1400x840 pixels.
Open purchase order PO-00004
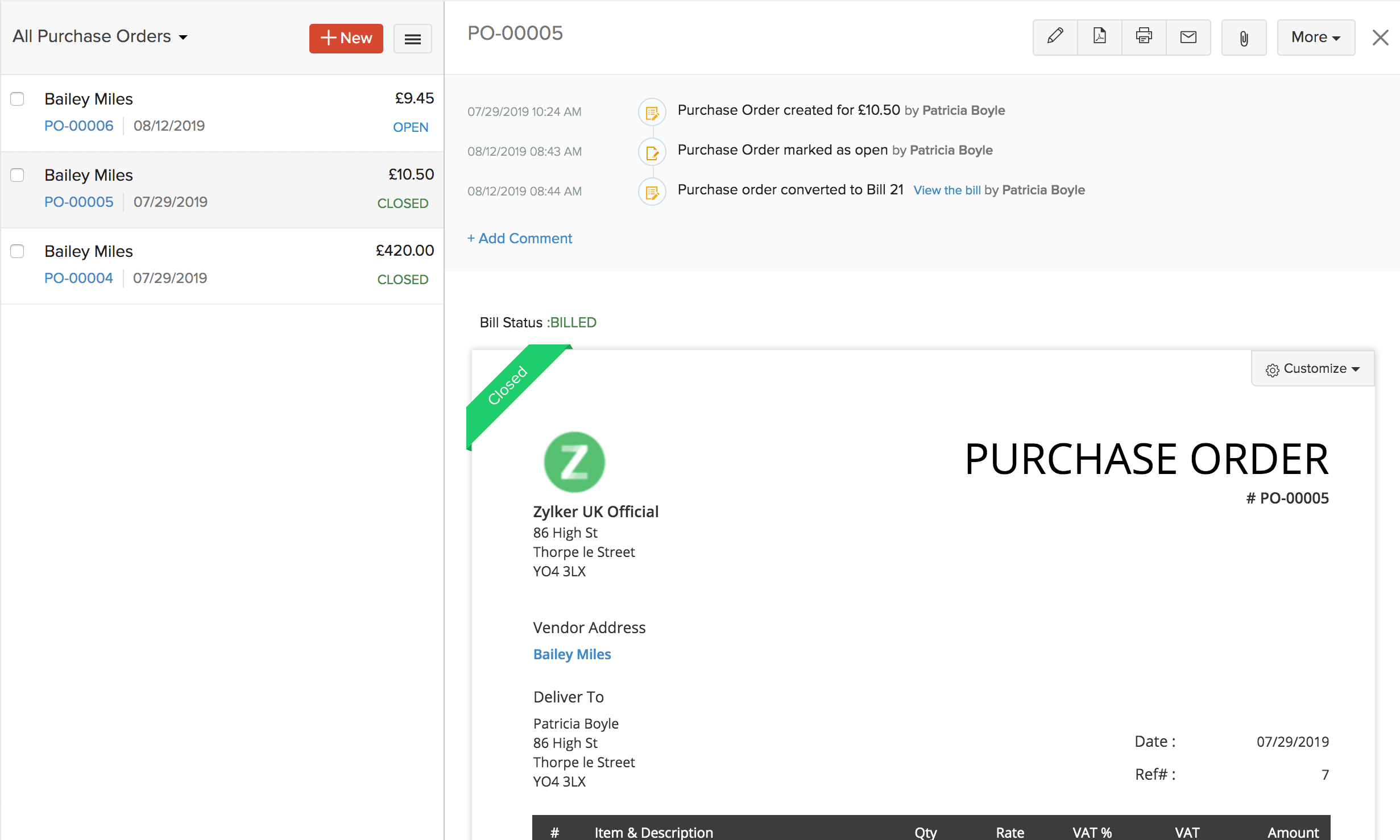click(78, 278)
